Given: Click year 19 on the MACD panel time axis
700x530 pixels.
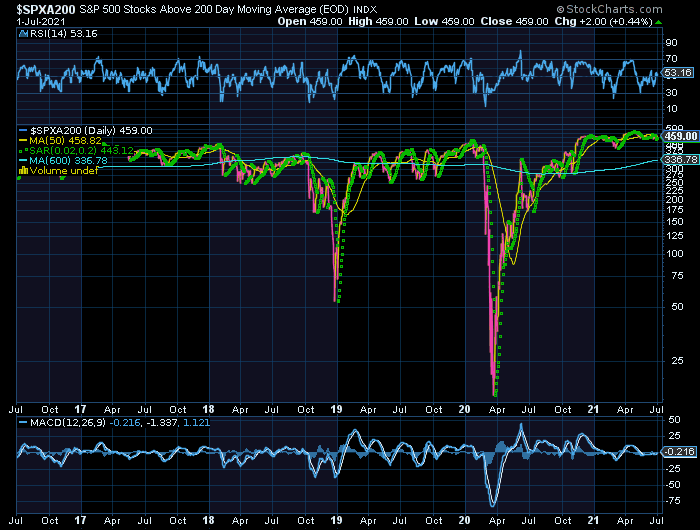Looking at the screenshot, I should point(336,521).
